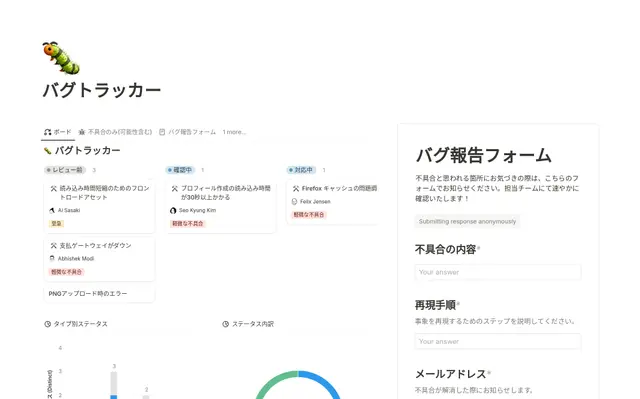This screenshot has width=640, height=399.
Task: Select the レビュー前 column status tag
Action: [x=65, y=170]
